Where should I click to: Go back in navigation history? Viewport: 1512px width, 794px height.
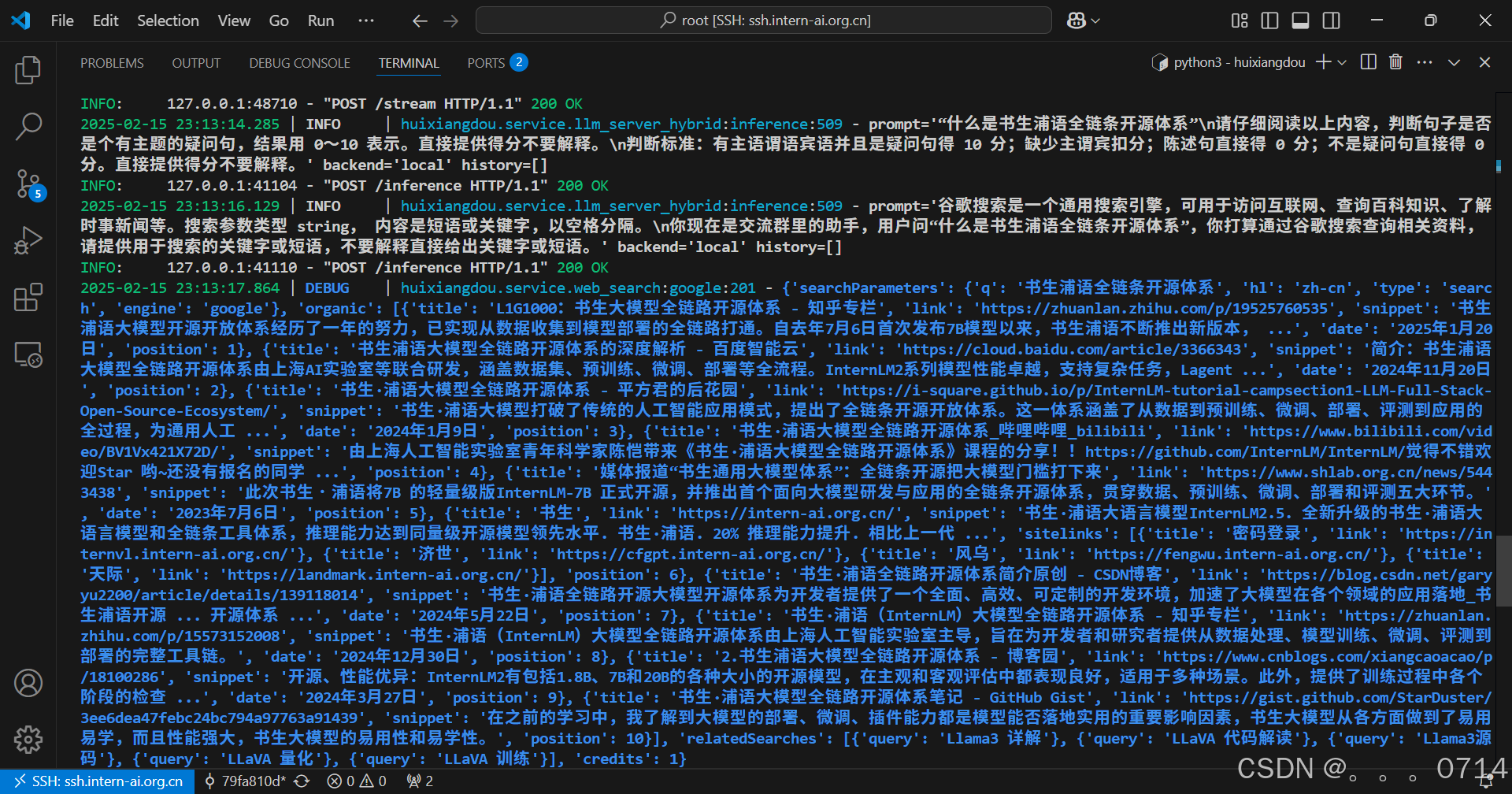(x=421, y=21)
